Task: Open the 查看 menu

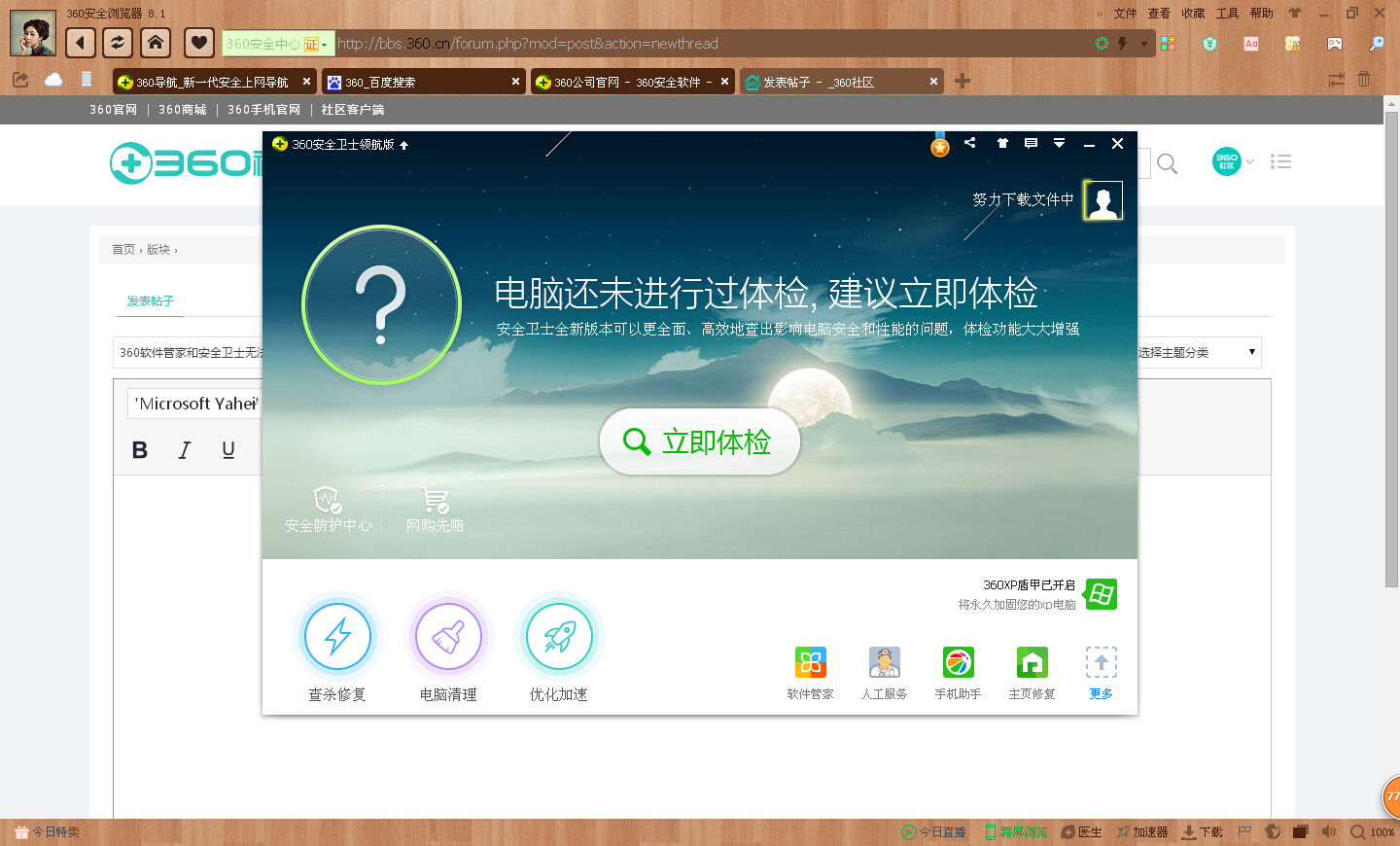Action: (x=1159, y=14)
